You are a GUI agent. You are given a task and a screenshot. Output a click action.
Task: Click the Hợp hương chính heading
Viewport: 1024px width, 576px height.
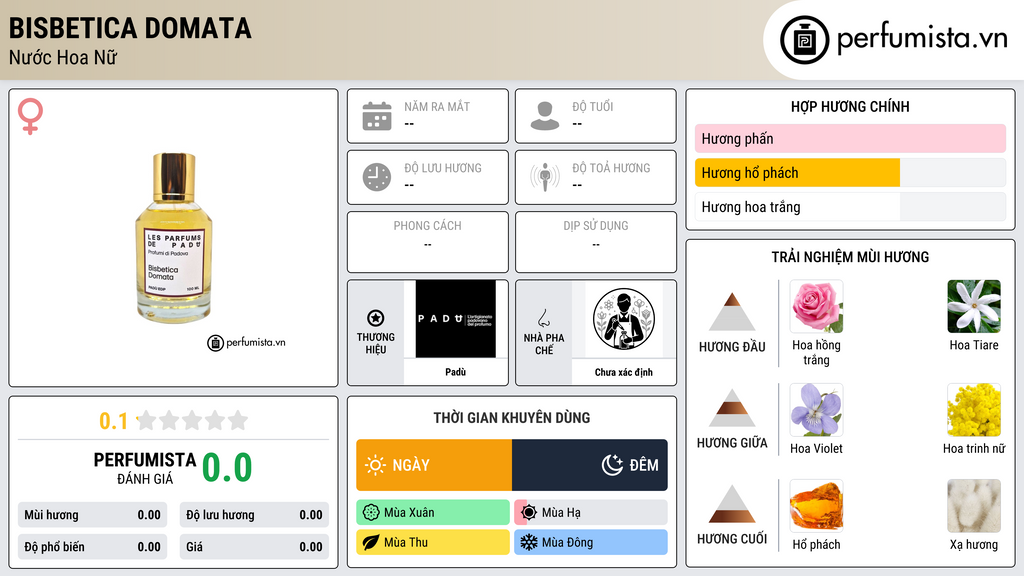[x=850, y=106]
